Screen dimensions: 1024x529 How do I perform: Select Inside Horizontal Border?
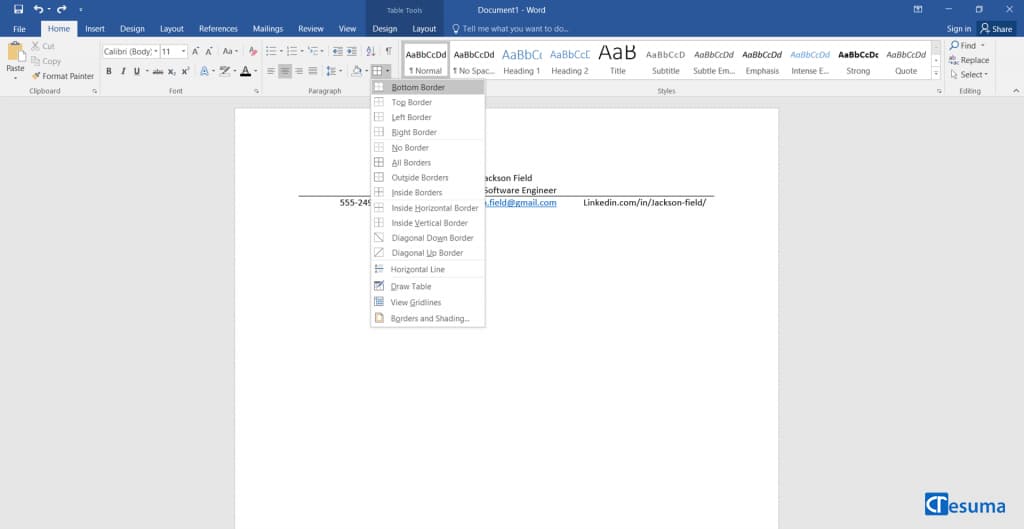pyautogui.click(x=428, y=208)
